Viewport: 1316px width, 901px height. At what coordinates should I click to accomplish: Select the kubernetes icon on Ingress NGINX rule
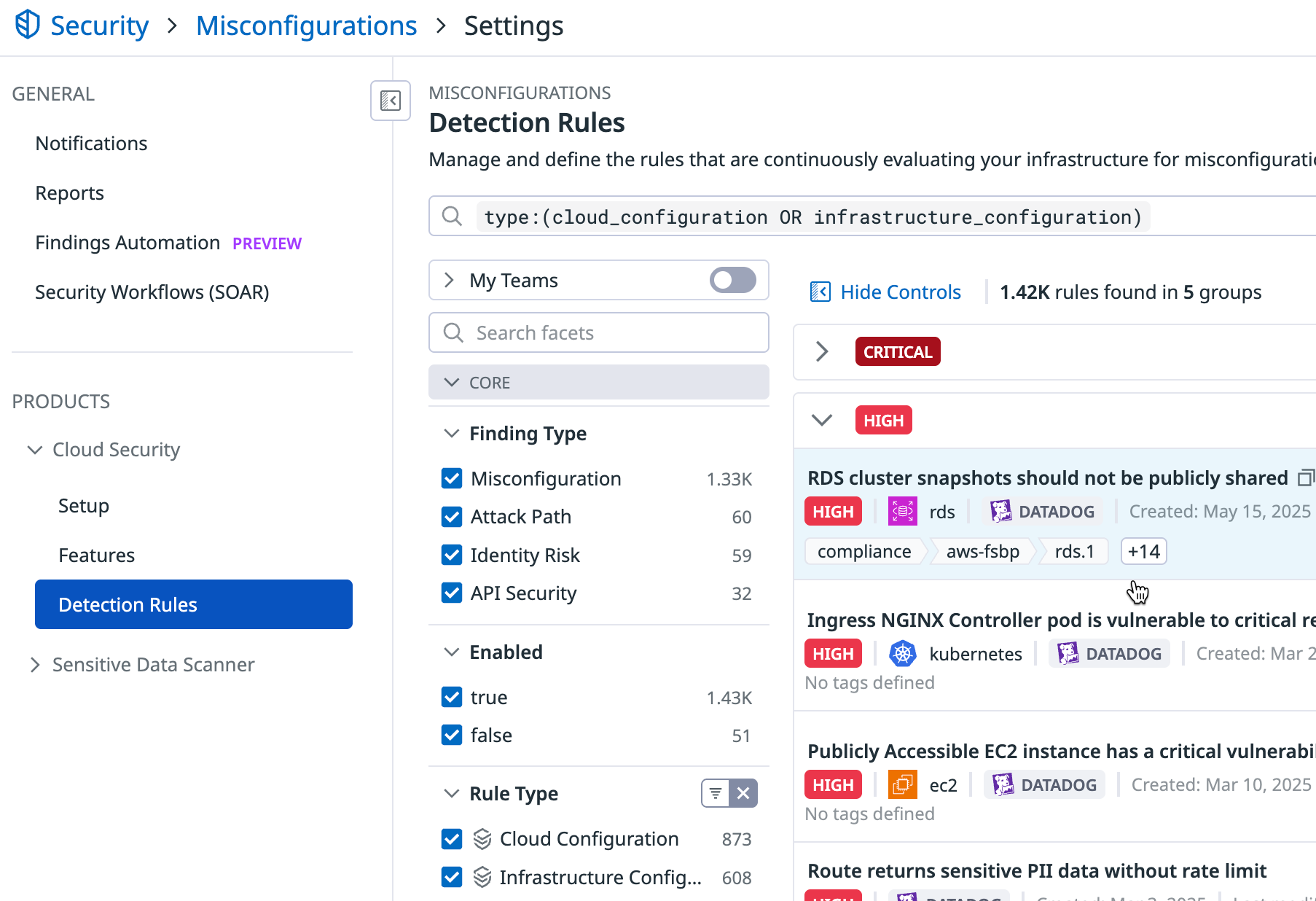pos(903,653)
